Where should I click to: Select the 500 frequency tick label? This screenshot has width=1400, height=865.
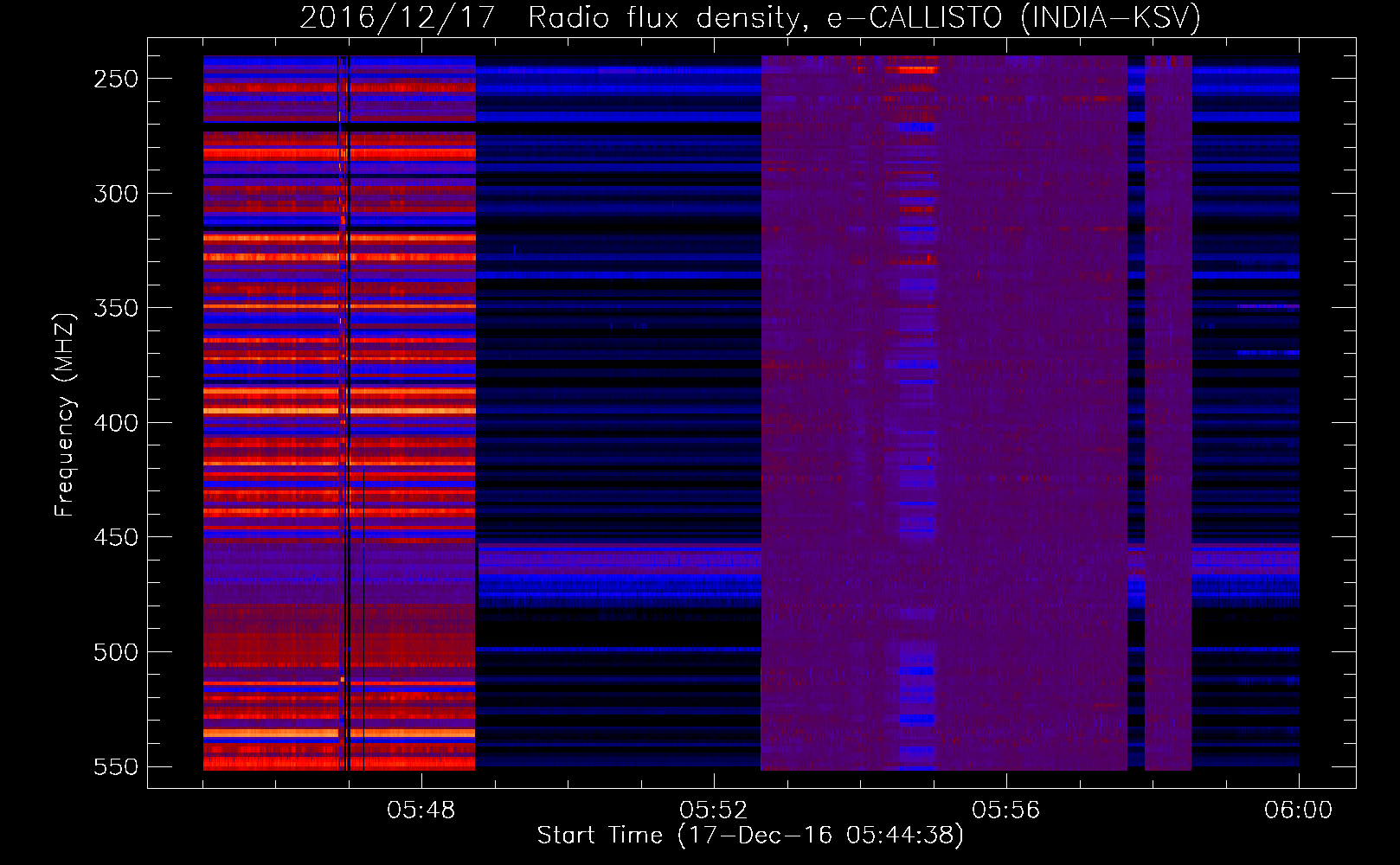pos(116,652)
